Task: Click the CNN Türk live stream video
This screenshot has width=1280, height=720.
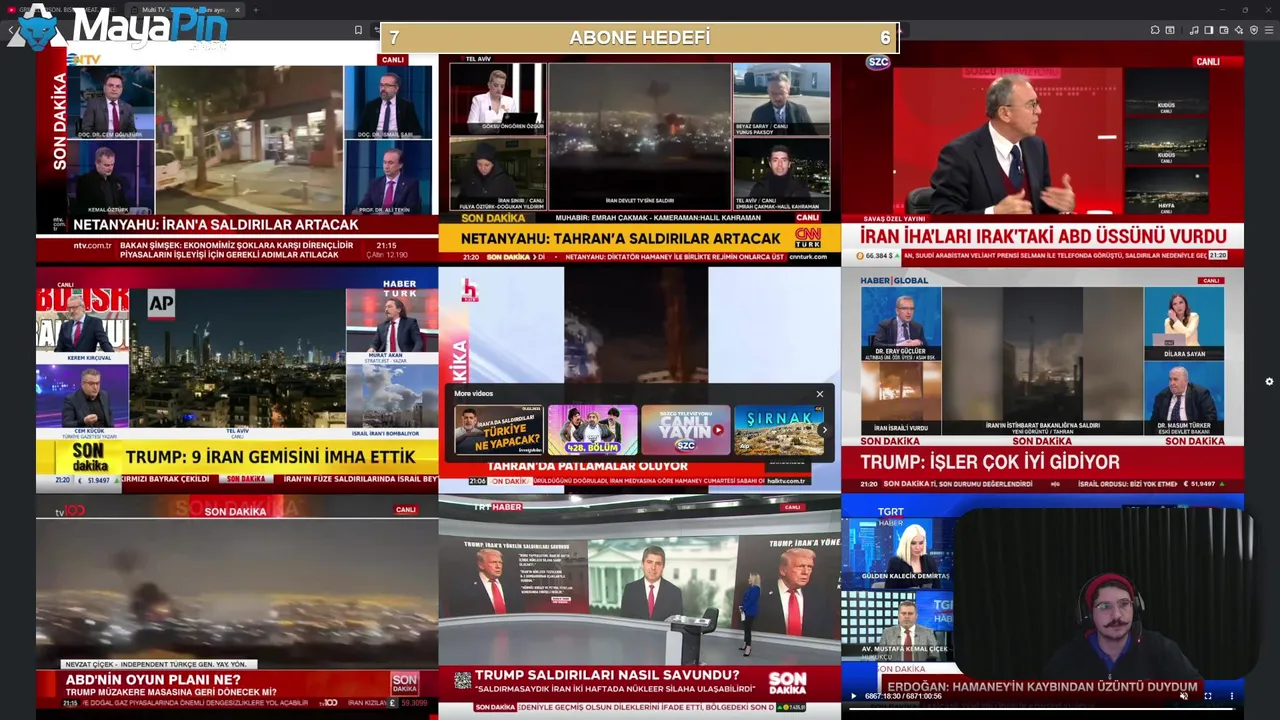Action: point(639,158)
